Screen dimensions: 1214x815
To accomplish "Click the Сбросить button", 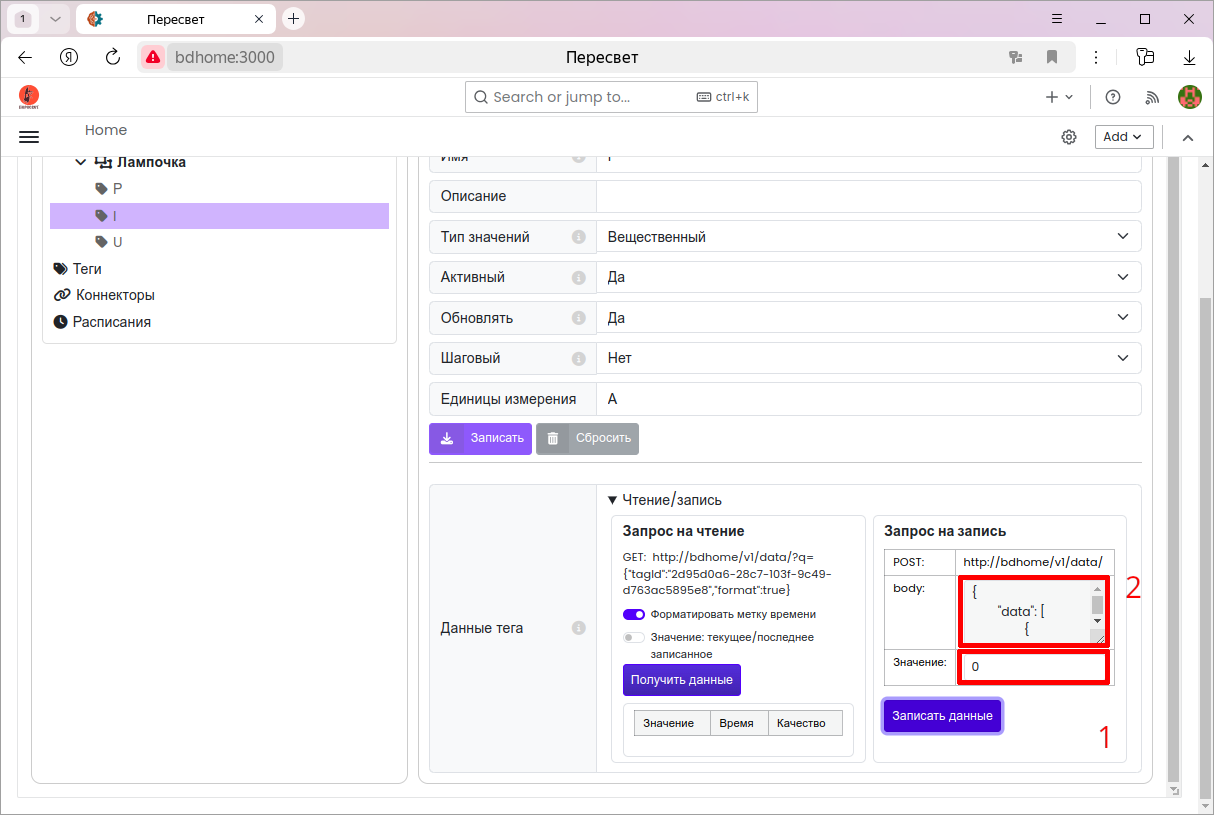I will click(587, 438).
